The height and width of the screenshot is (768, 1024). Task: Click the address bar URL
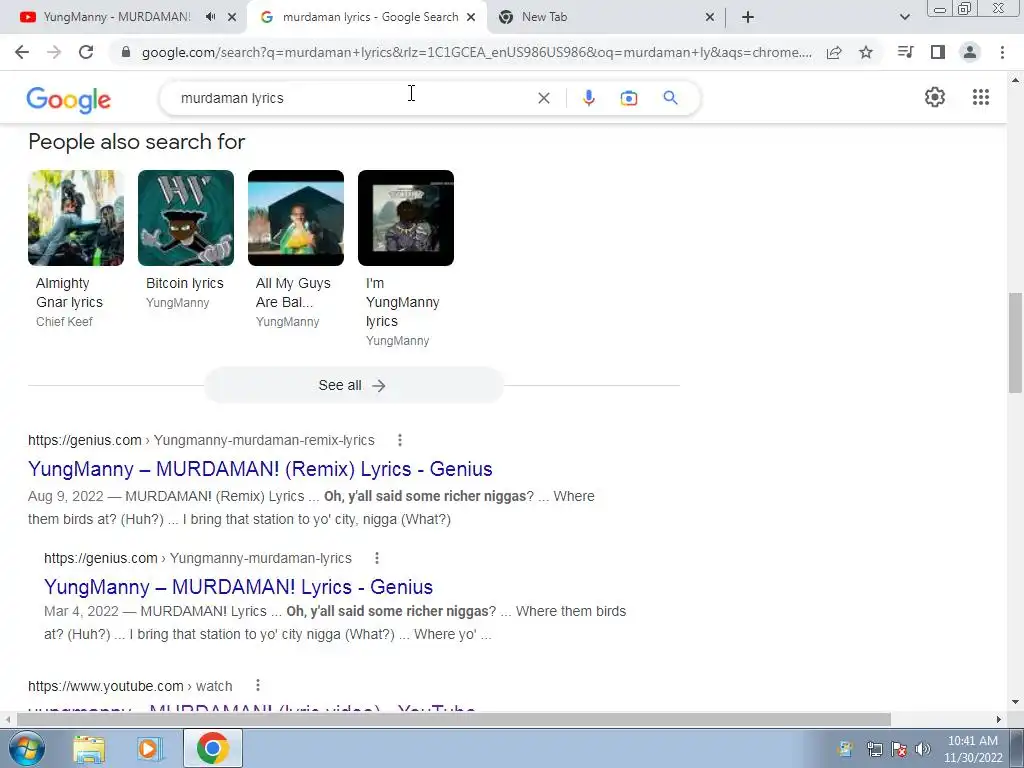(x=477, y=52)
